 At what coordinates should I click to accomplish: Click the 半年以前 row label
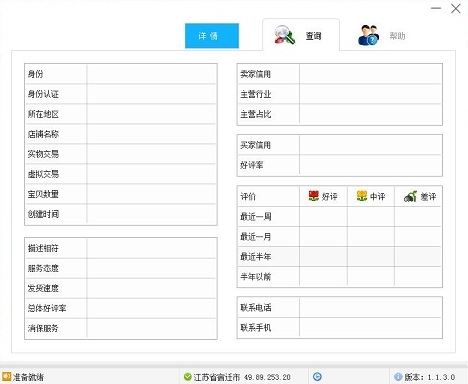[x=256, y=277]
